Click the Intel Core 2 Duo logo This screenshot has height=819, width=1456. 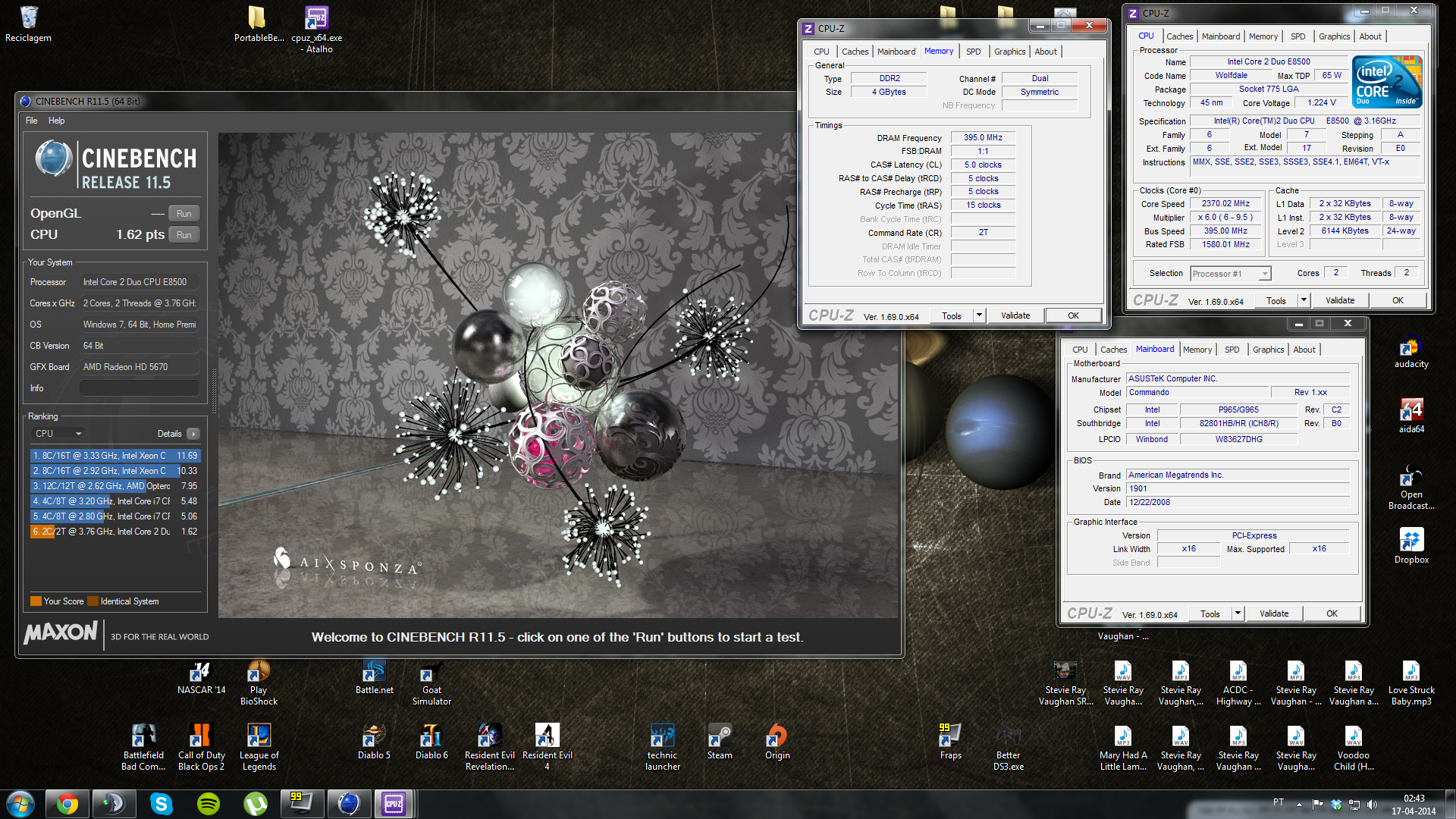click(x=1387, y=82)
